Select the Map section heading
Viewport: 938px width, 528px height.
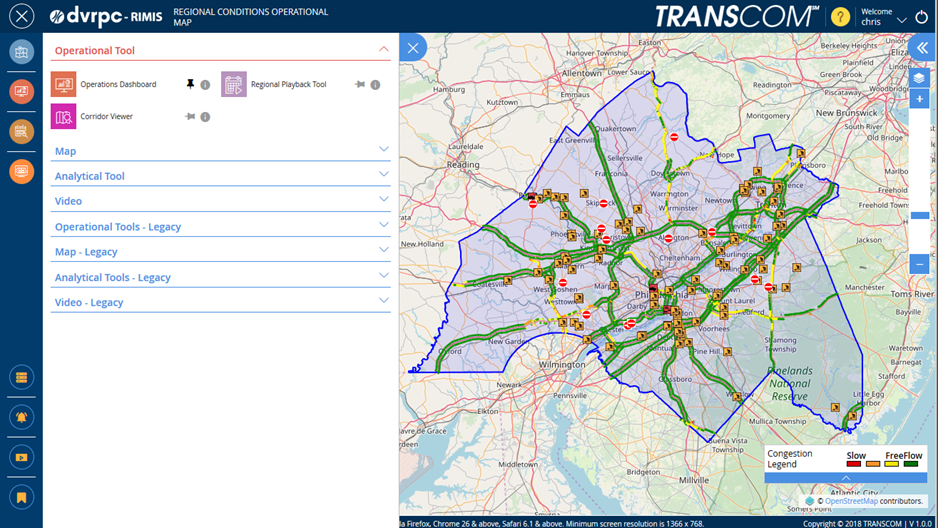(65, 151)
